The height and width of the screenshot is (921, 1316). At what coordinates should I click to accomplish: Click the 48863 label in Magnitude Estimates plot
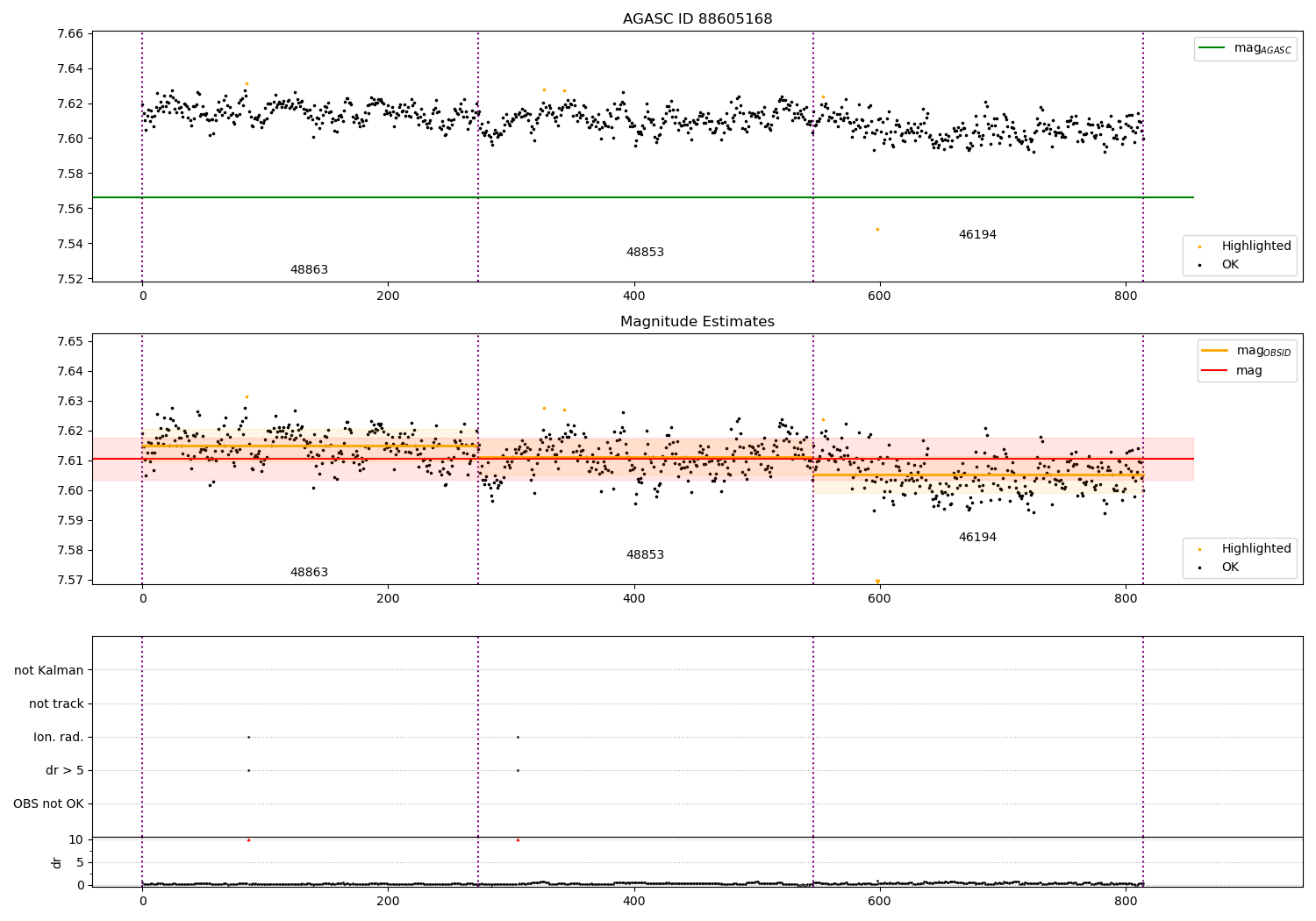click(x=309, y=573)
